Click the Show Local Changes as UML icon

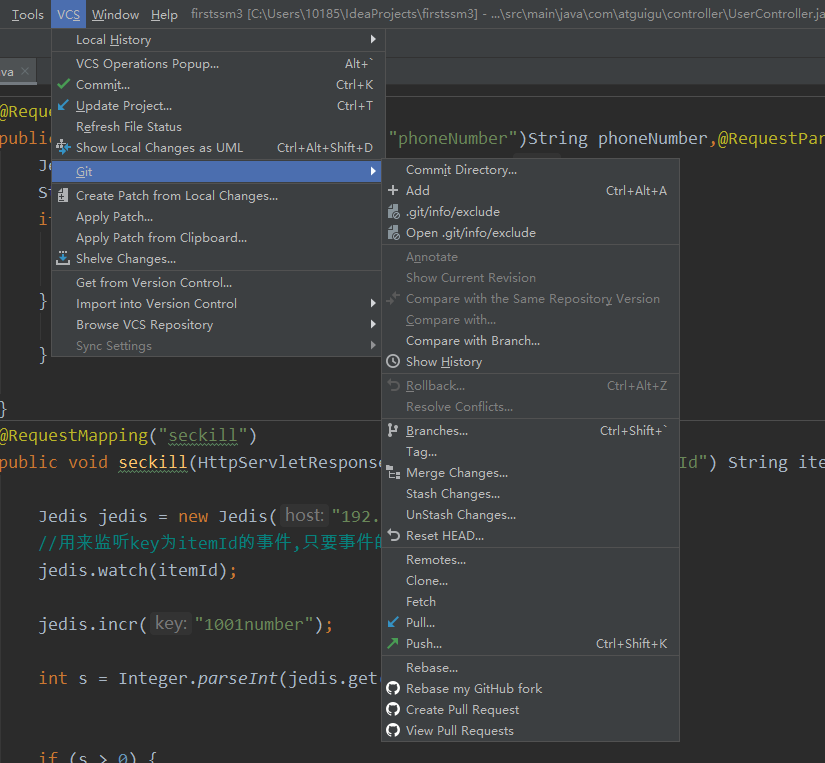tap(64, 147)
